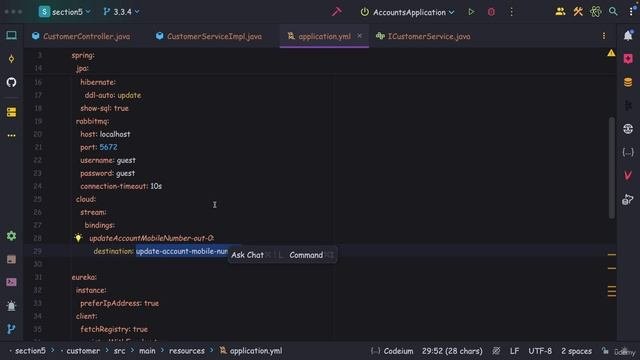Switch to CustomerServiceImpl.java tab
The width and height of the screenshot is (640, 360).
pos(209,36)
